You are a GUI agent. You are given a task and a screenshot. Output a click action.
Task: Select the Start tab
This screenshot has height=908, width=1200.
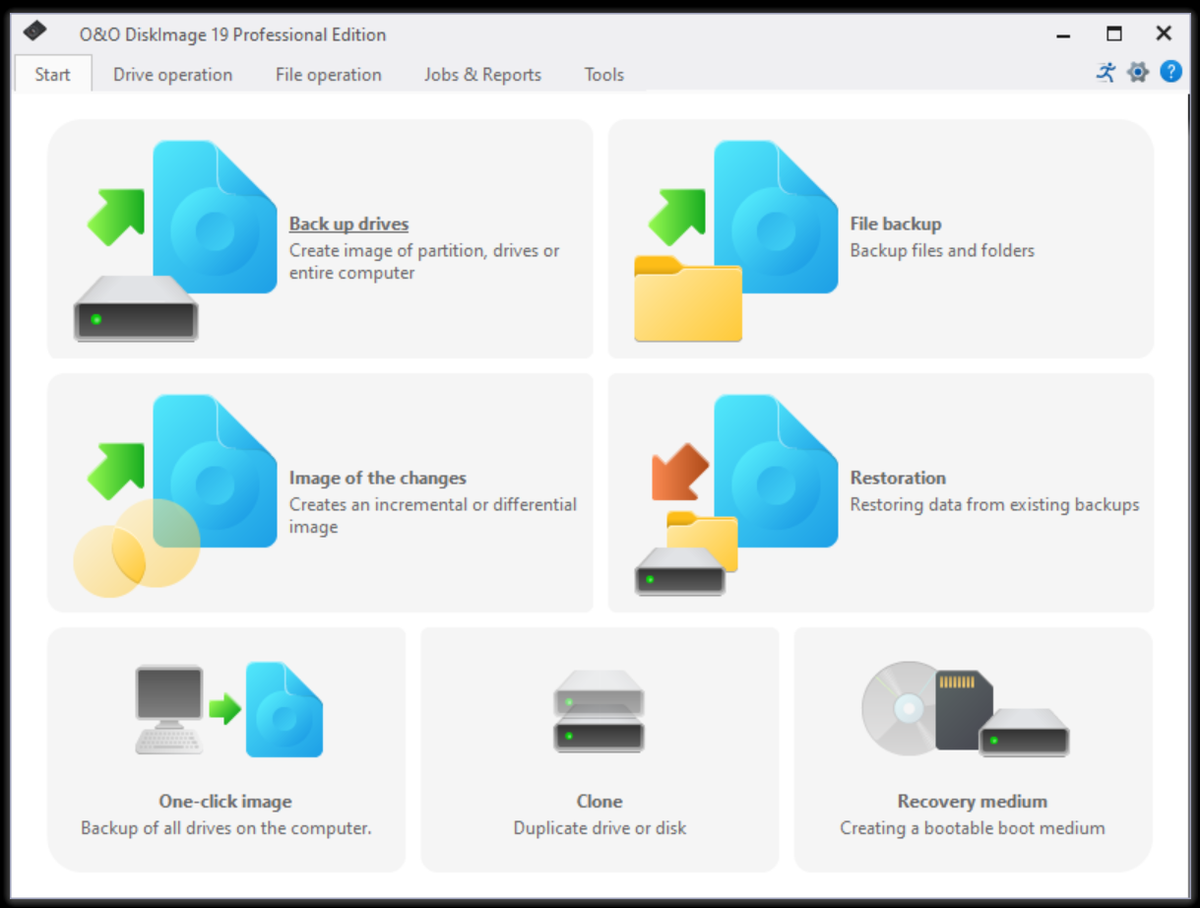click(x=52, y=74)
